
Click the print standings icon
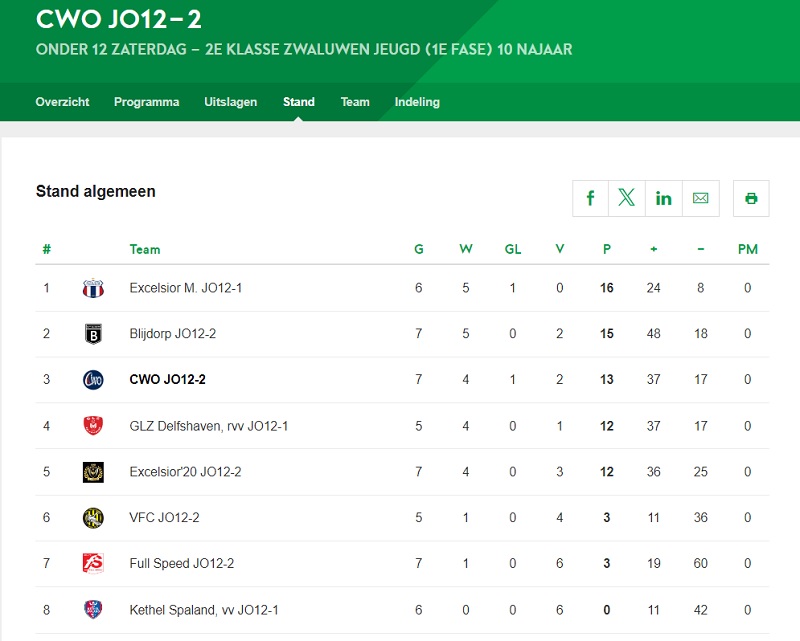[751, 198]
